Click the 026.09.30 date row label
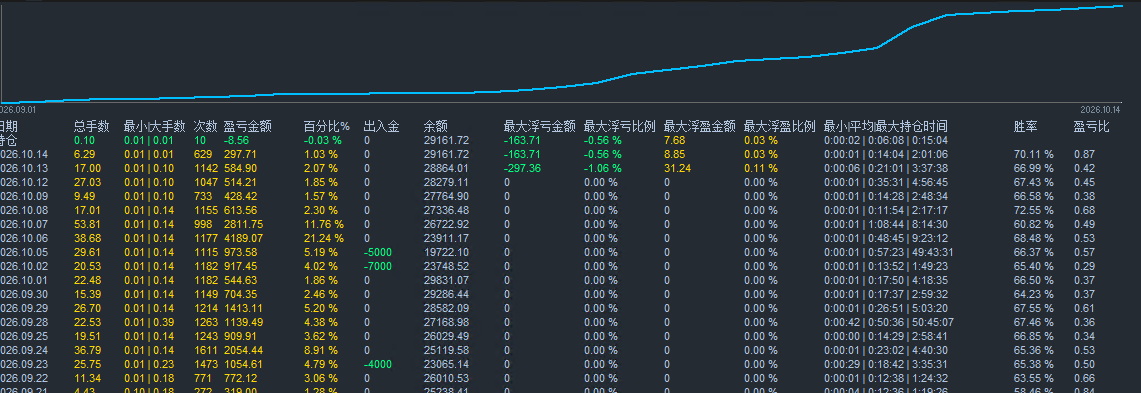 [x=23, y=294]
